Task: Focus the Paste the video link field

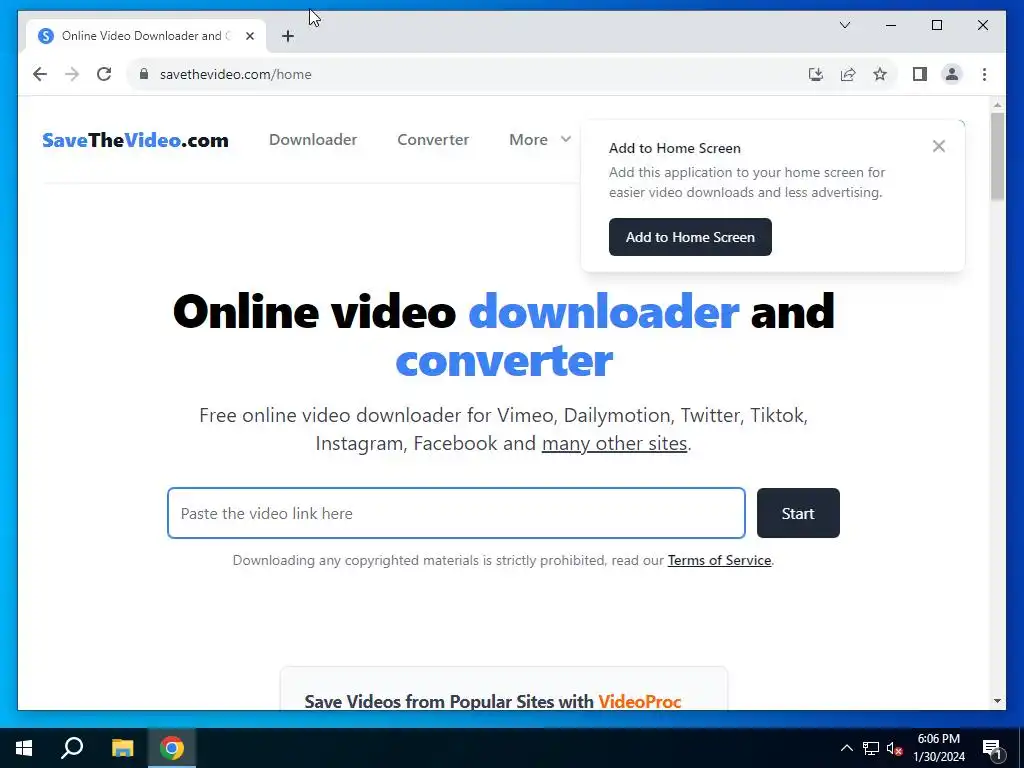Action: pyautogui.click(x=456, y=513)
